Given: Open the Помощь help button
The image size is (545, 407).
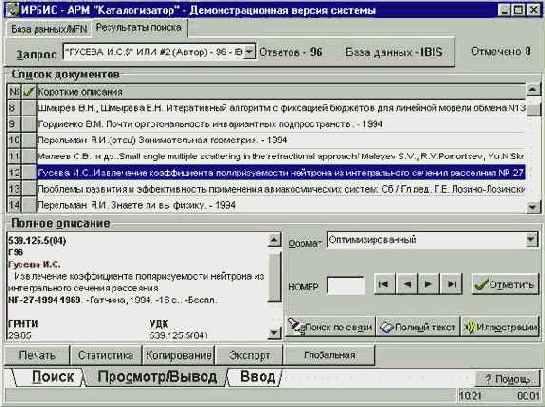Looking at the screenshot, I should [507, 378].
